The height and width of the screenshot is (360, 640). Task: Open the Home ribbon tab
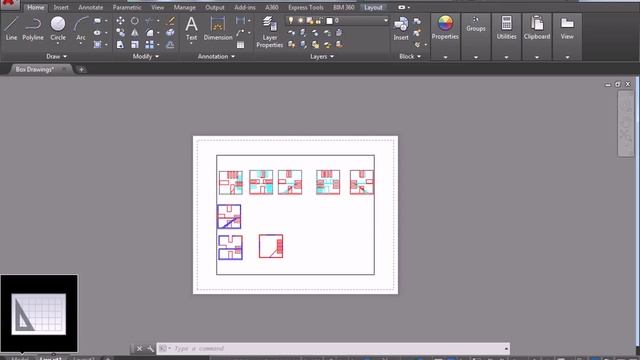[x=36, y=7]
